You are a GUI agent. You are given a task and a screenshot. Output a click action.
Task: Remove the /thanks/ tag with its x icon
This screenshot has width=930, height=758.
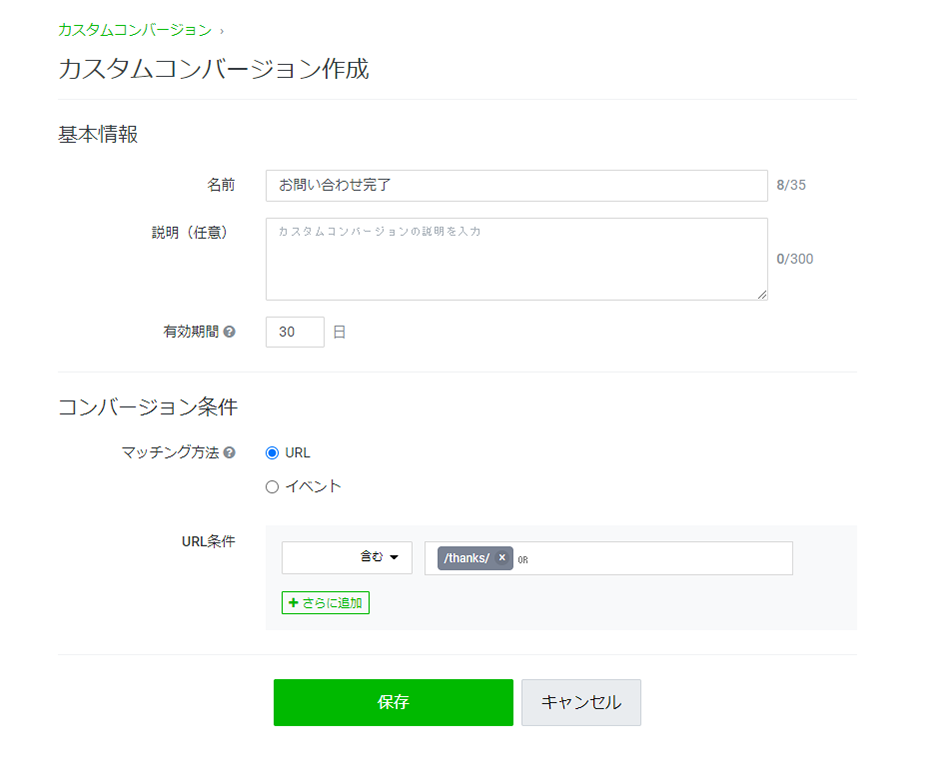click(x=502, y=558)
